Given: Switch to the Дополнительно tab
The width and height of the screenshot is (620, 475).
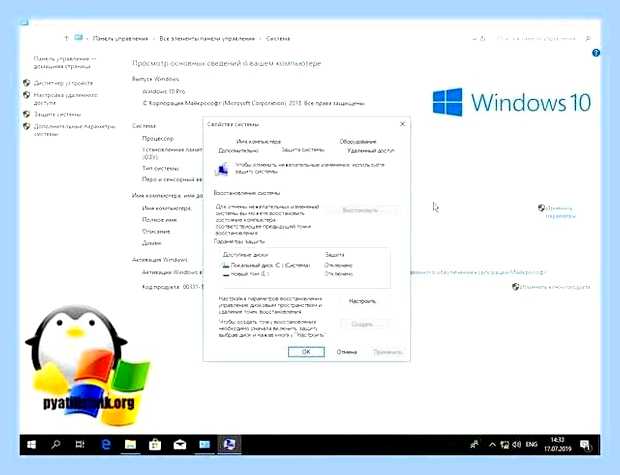Looking at the screenshot, I should (238, 151).
